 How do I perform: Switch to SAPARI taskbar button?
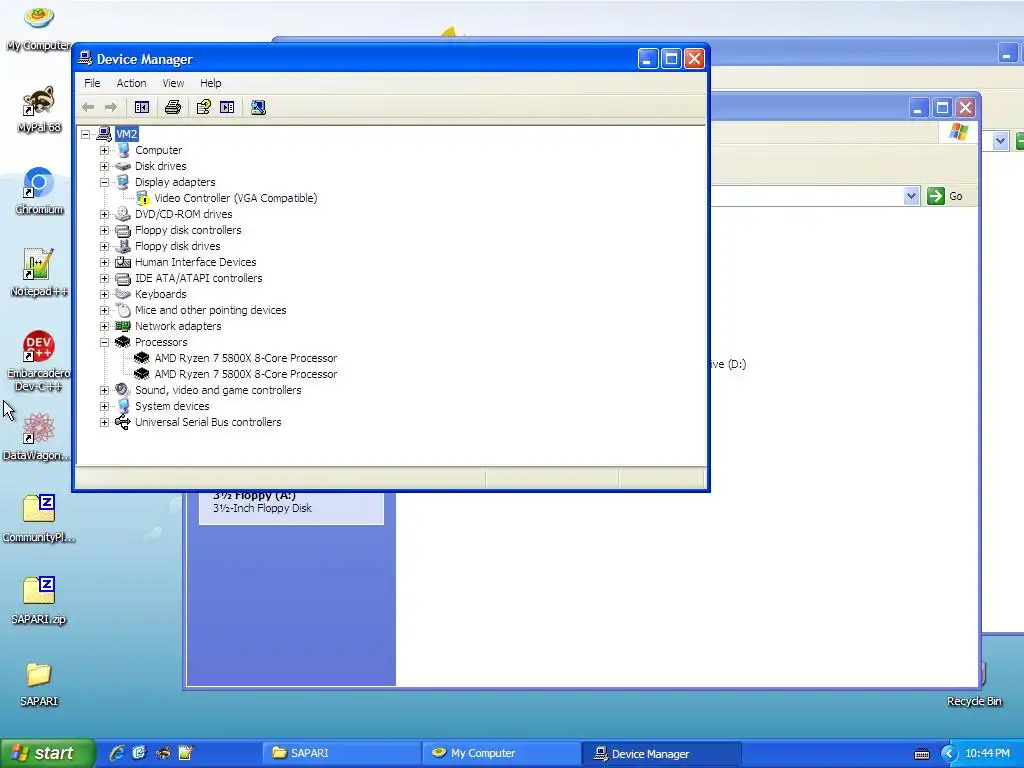click(342, 753)
